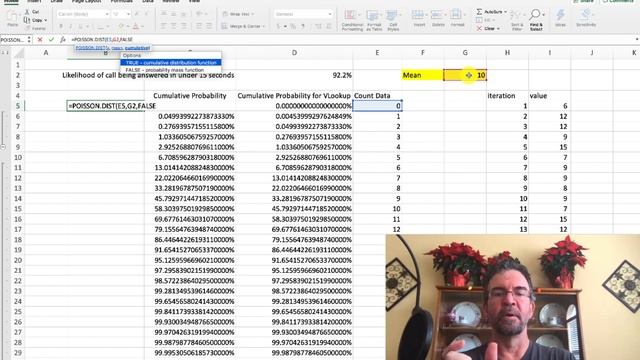This screenshot has width=640, height=360.
Task: Open Cell Styles gallery
Action: click(393, 20)
